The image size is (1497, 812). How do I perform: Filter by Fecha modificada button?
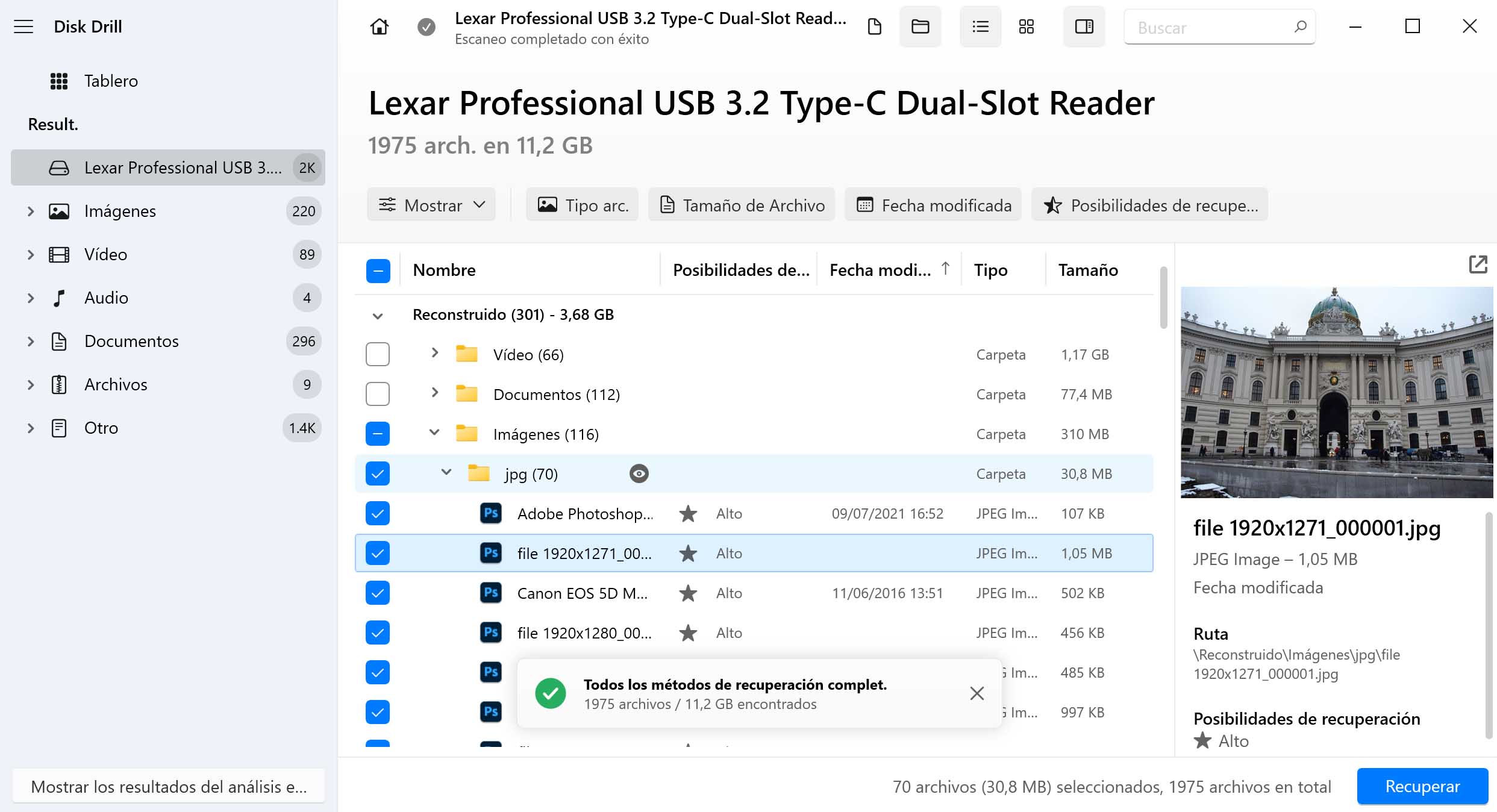point(933,205)
